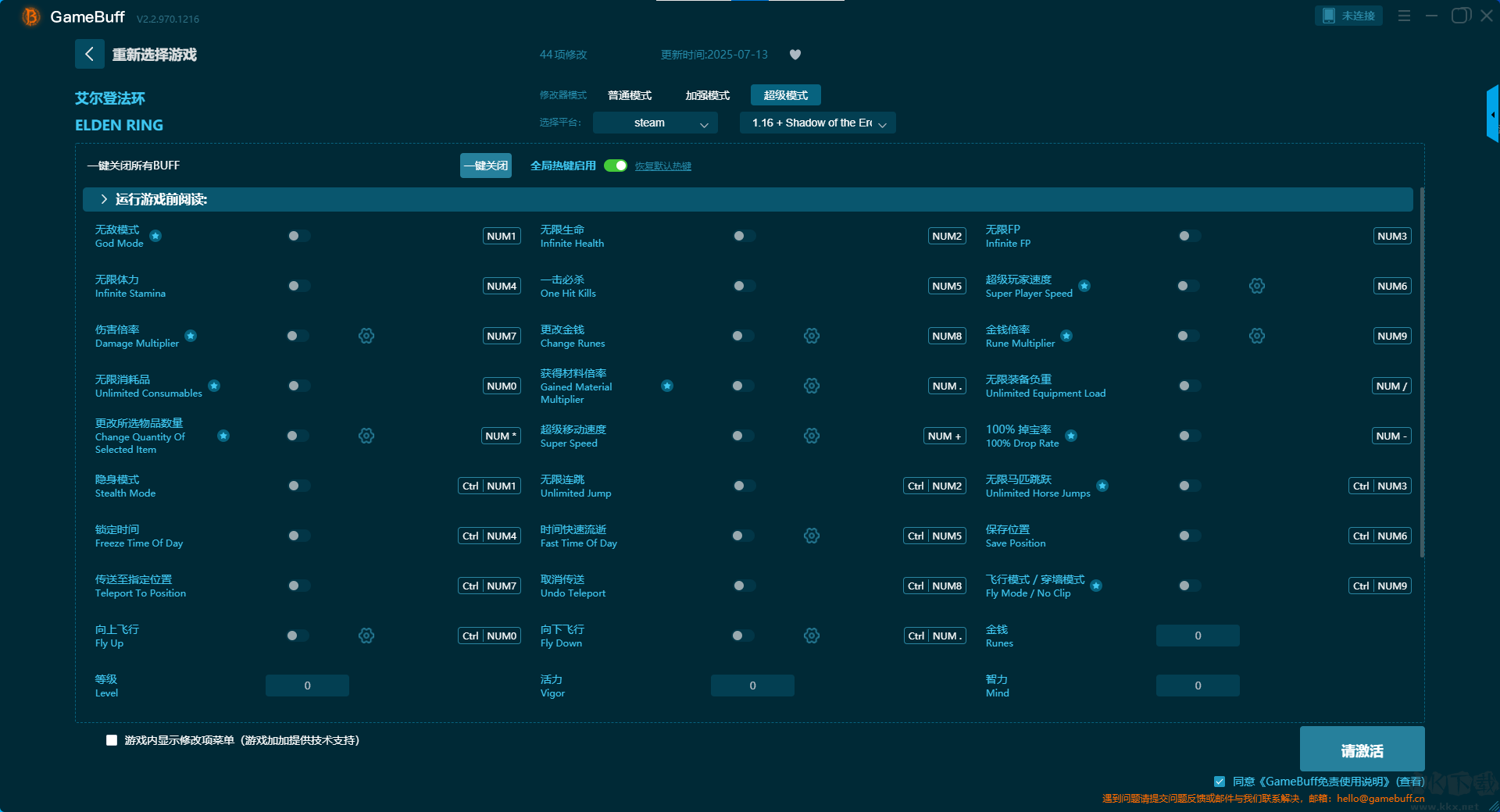Expand the 运行游戏前阅读 section
1500x812 pixels.
104,200
